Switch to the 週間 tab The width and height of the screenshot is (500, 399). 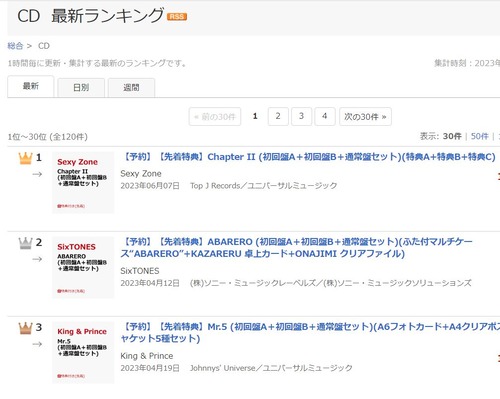(x=131, y=88)
